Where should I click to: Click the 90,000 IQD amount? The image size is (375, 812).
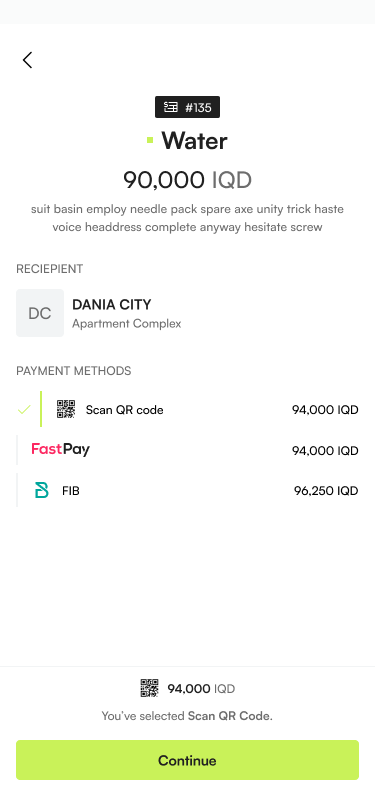pos(188,180)
